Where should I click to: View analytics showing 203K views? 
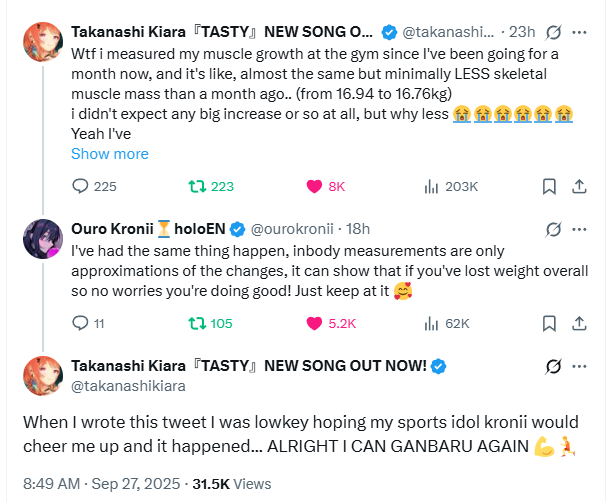click(x=432, y=186)
